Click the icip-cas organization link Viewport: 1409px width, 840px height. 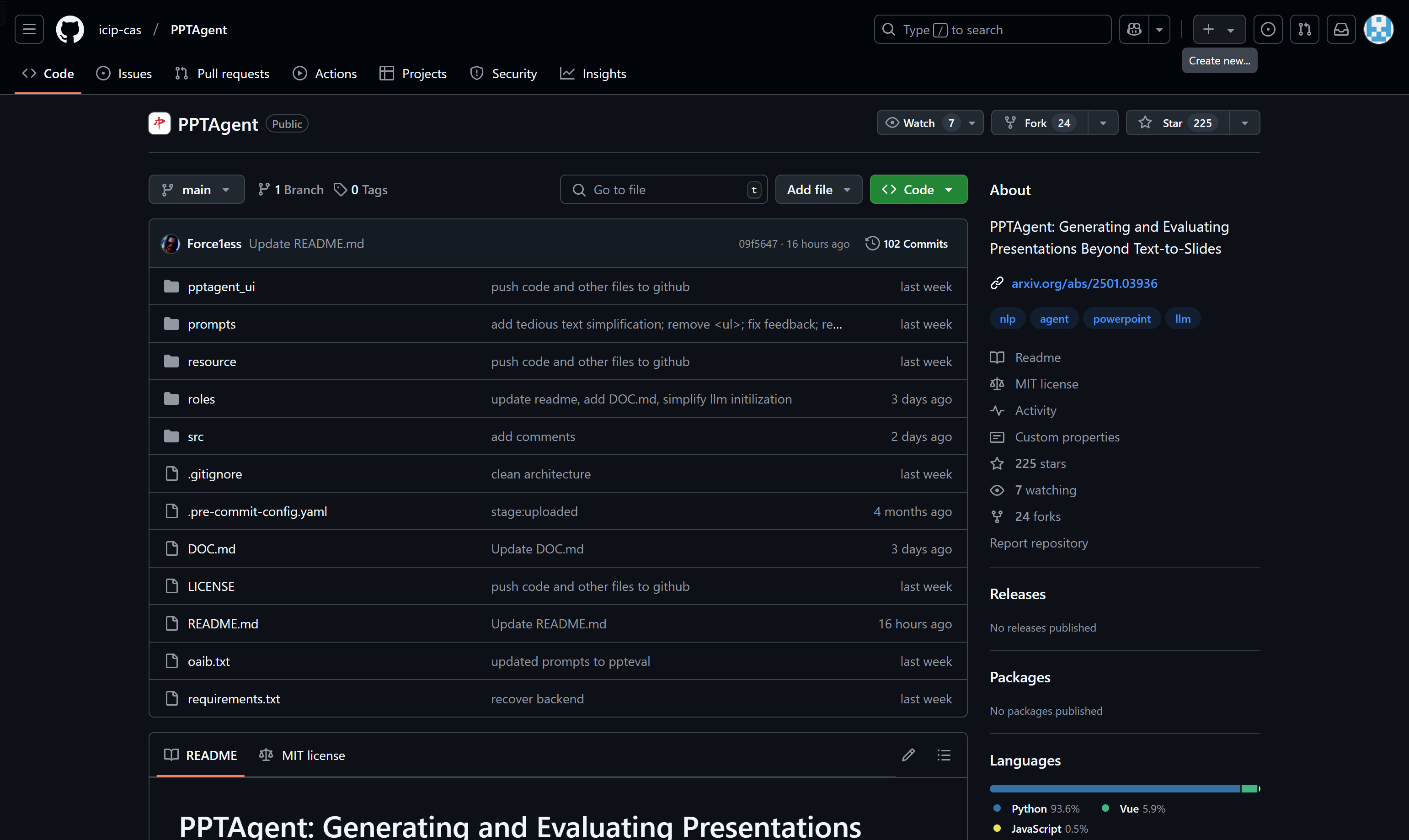click(x=119, y=29)
